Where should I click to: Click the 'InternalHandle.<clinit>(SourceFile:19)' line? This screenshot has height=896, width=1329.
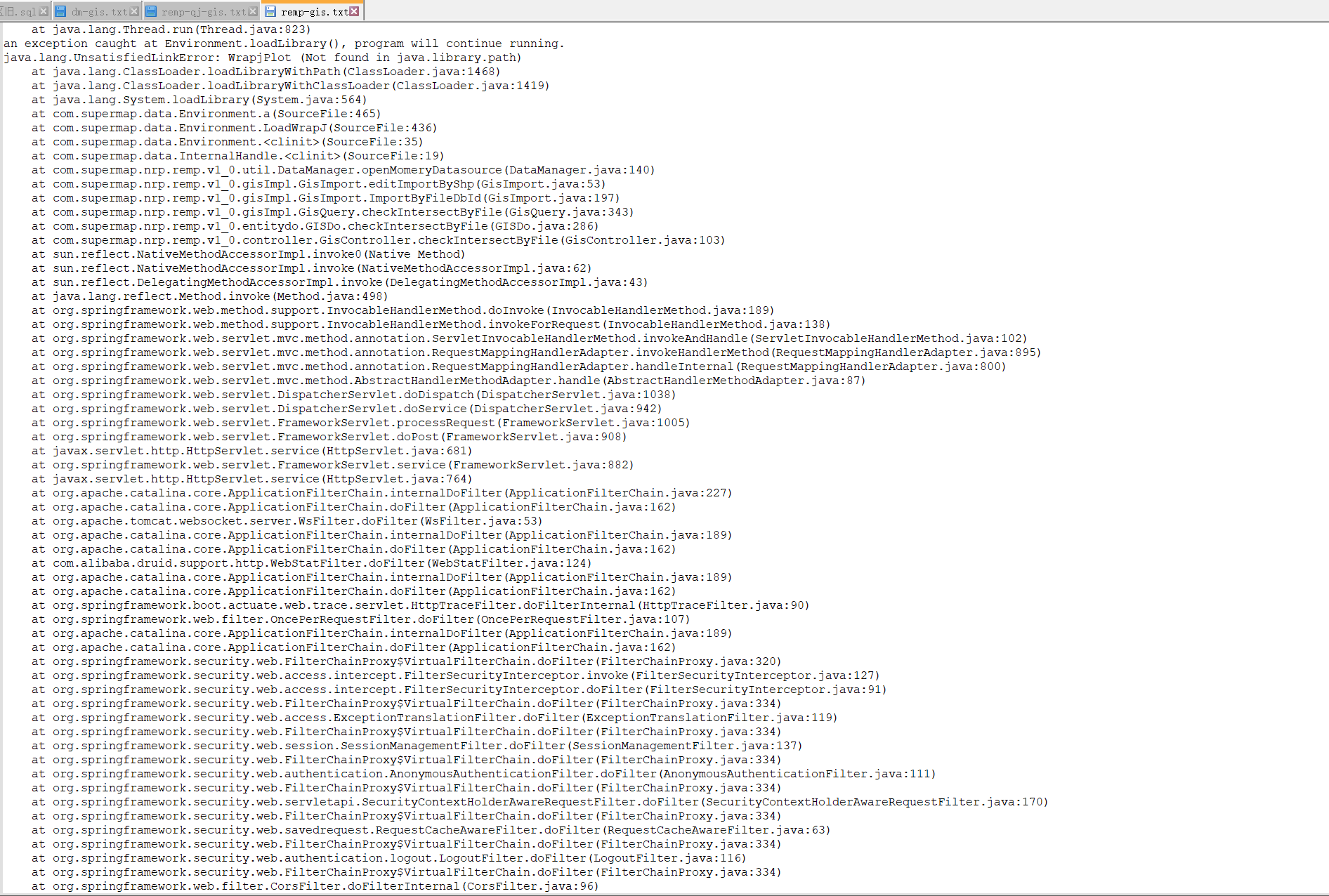pyautogui.click(x=238, y=156)
